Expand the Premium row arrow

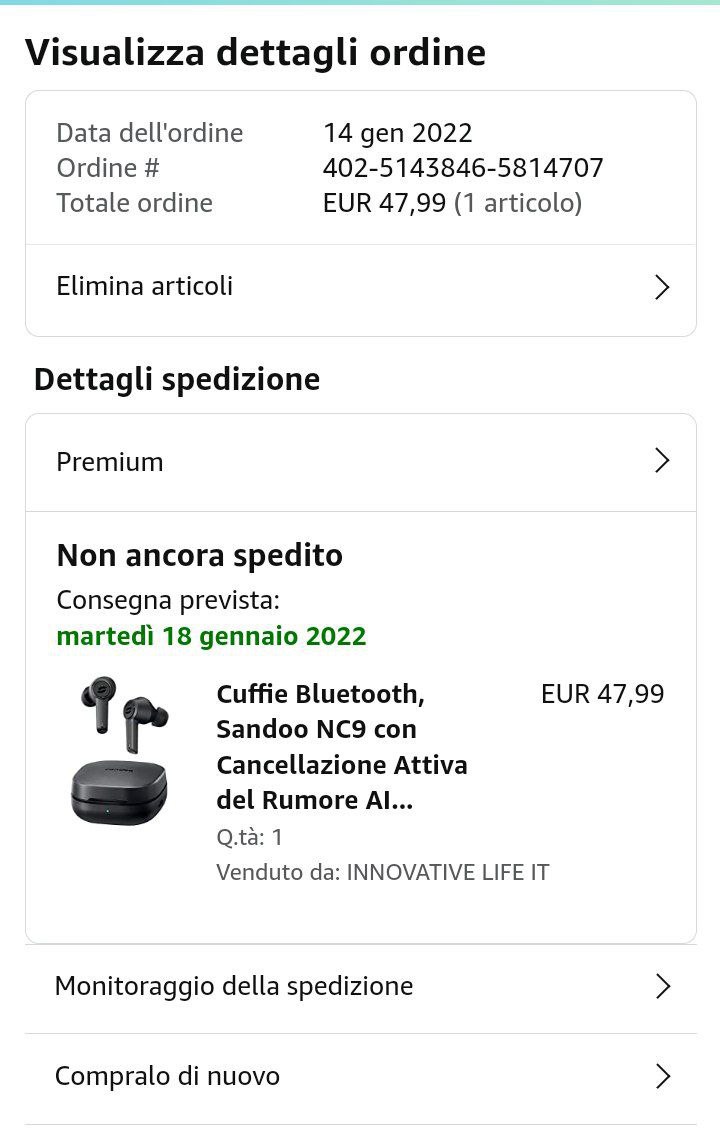[x=661, y=461]
